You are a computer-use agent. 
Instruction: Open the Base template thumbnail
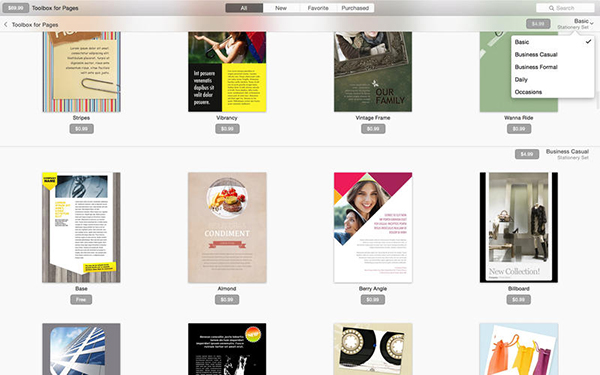coord(82,227)
